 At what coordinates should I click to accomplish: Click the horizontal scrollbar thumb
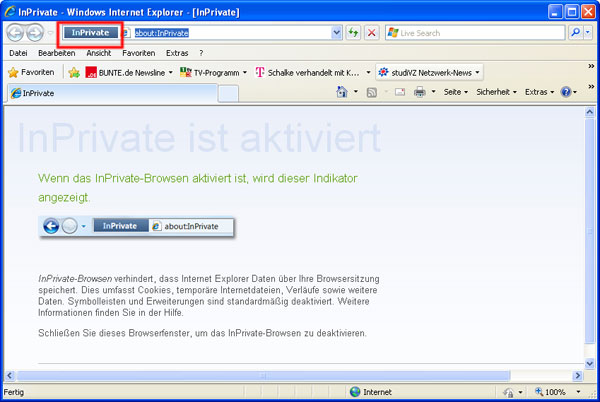pyautogui.click(x=263, y=376)
